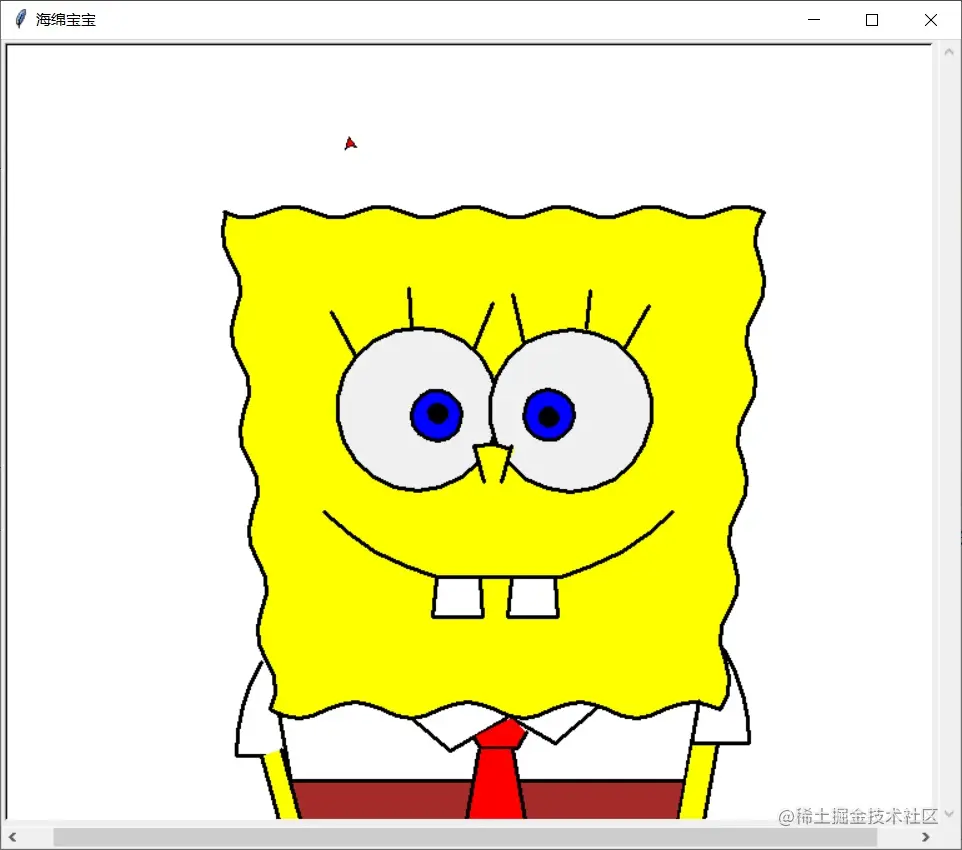The height and width of the screenshot is (850, 962).
Task: Click the brown pants area of the drawing
Action: [x=370, y=800]
